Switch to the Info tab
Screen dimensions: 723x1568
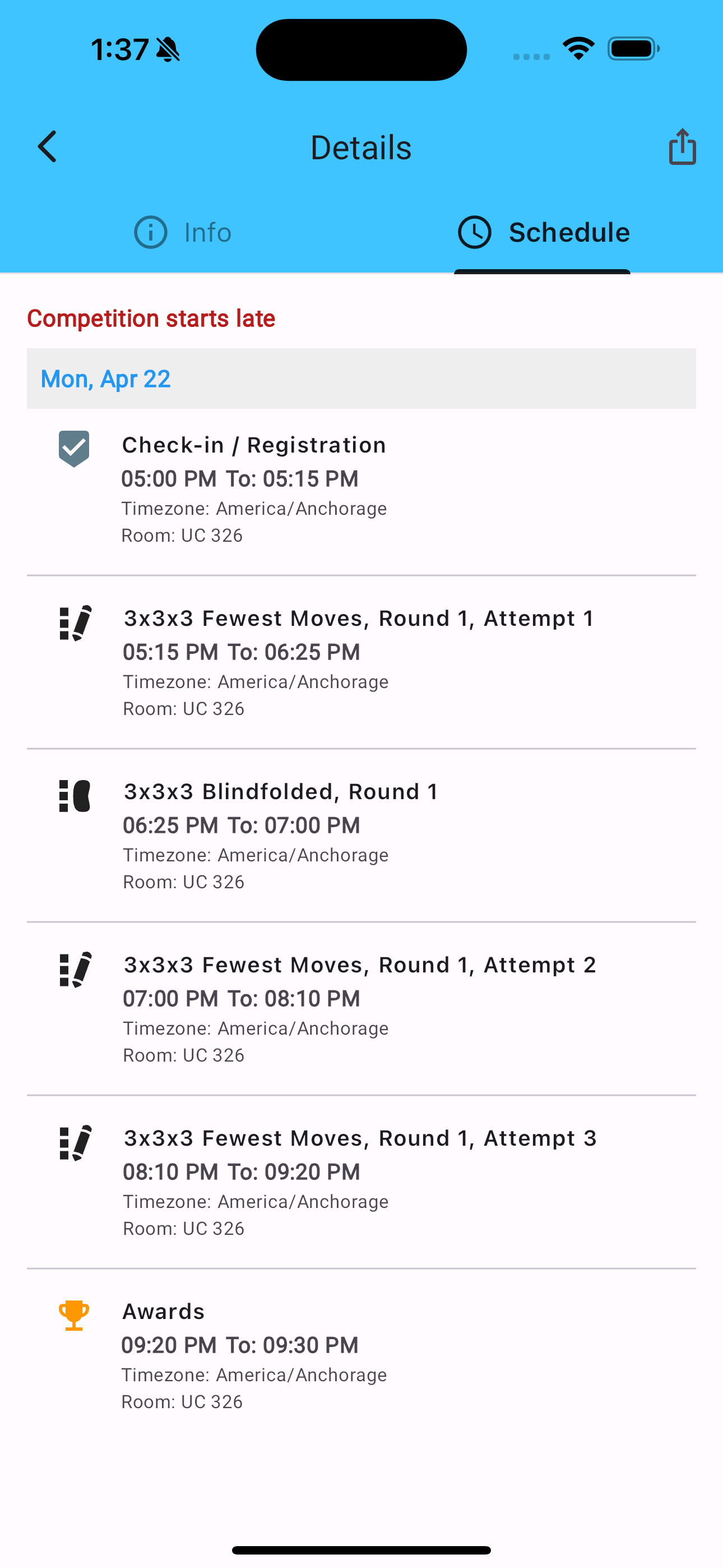183,232
